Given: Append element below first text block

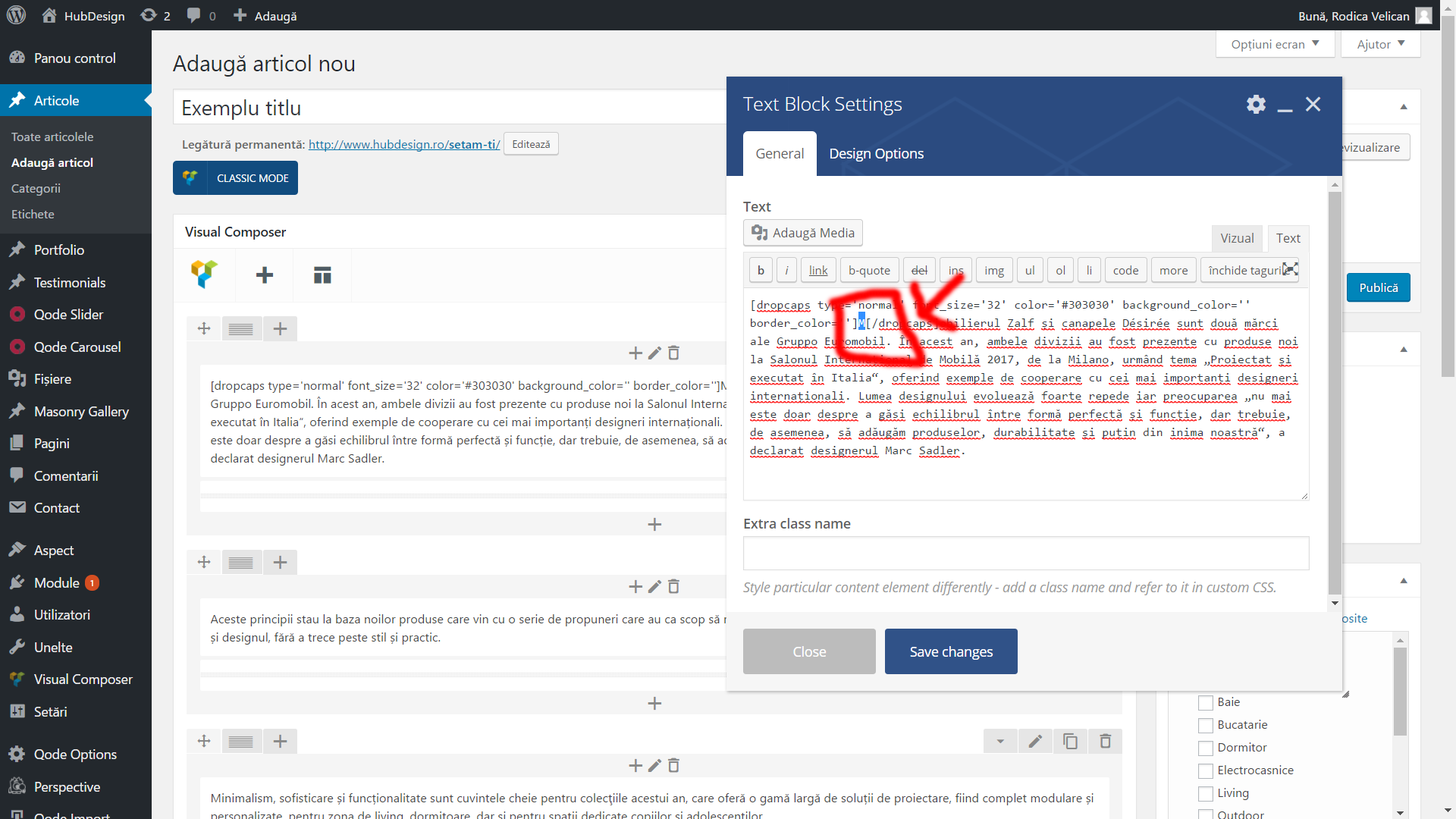Looking at the screenshot, I should (x=654, y=524).
